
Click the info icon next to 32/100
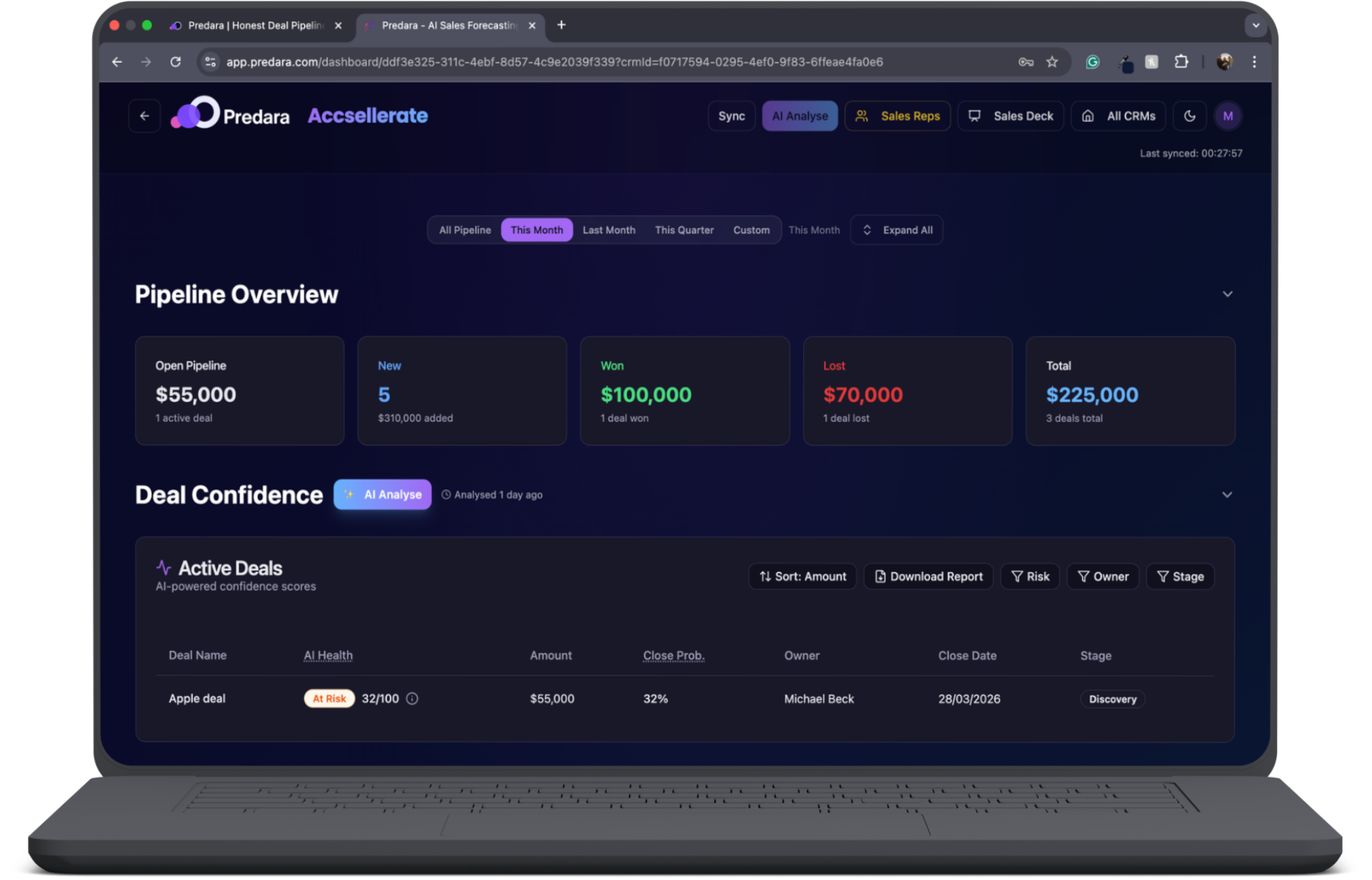[412, 698]
